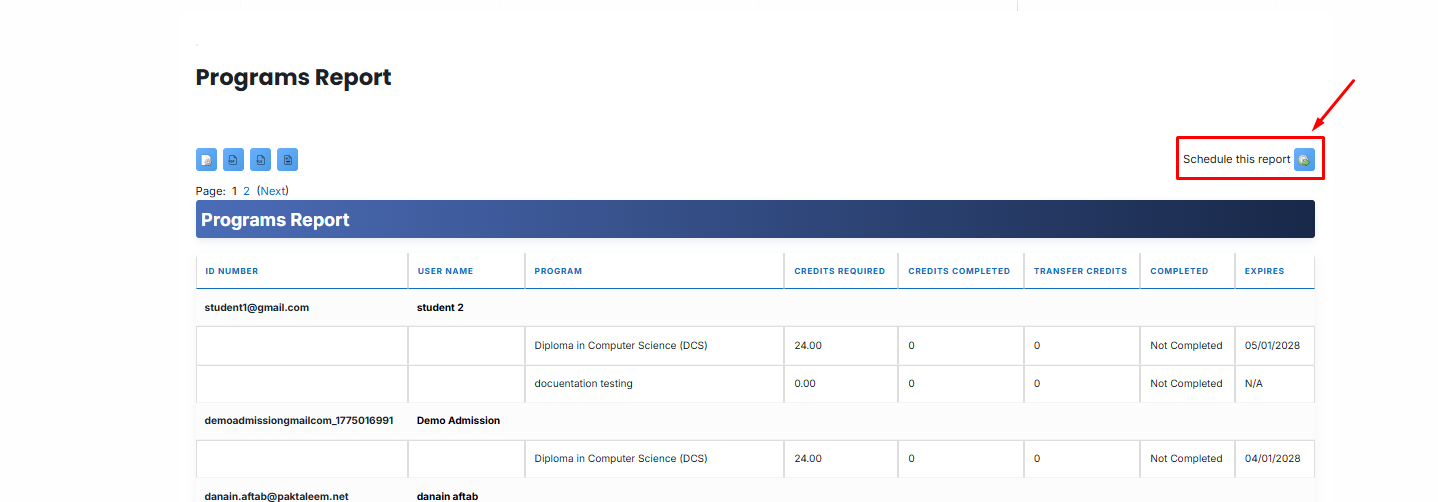
Task: Select Diploma in Computer Science expiring 04/01/2028
Action: pos(621,459)
